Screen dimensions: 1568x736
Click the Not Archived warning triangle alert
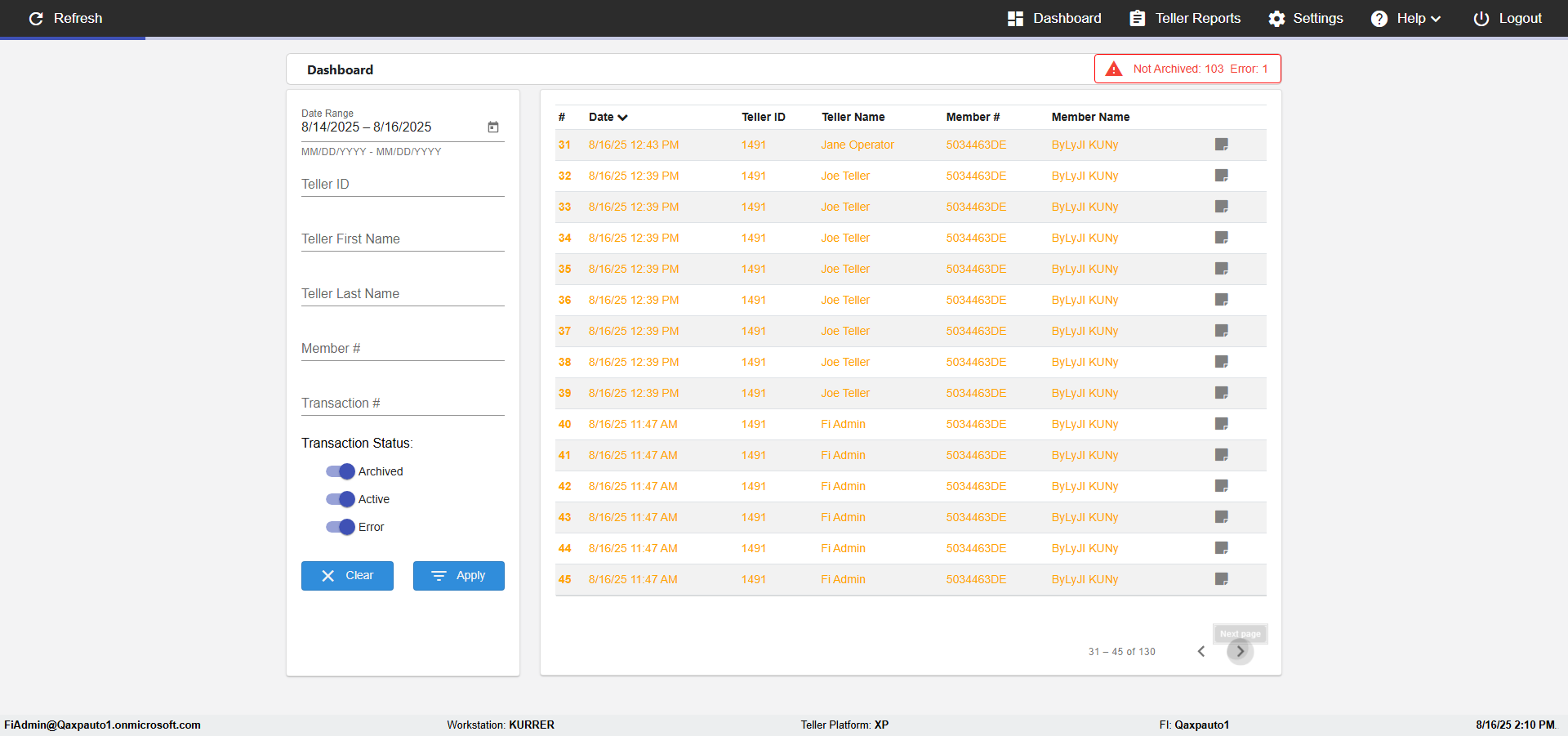[1113, 69]
